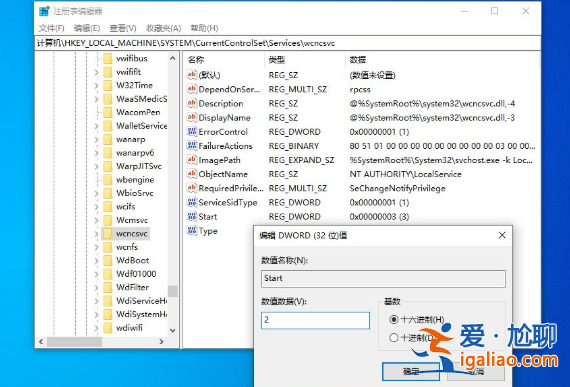Click the tree horizontal scrollbar thumb
The height and width of the screenshot is (387, 570).
pyautogui.click(x=75, y=342)
